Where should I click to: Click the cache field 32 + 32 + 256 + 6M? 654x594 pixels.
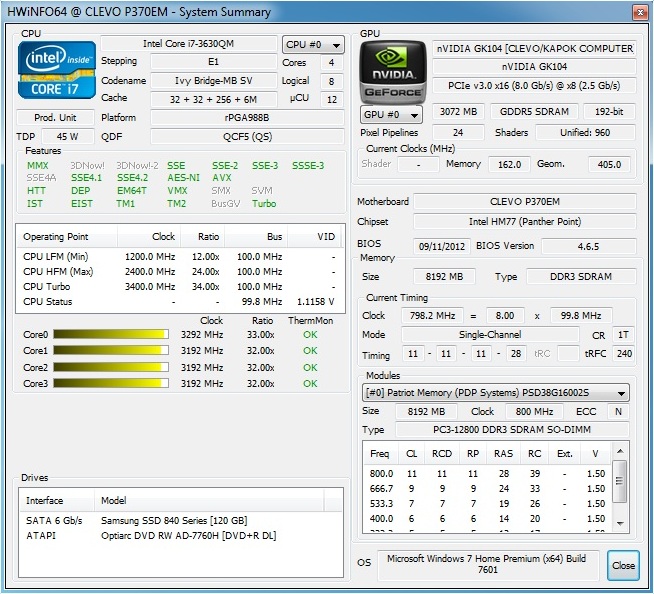(214, 99)
